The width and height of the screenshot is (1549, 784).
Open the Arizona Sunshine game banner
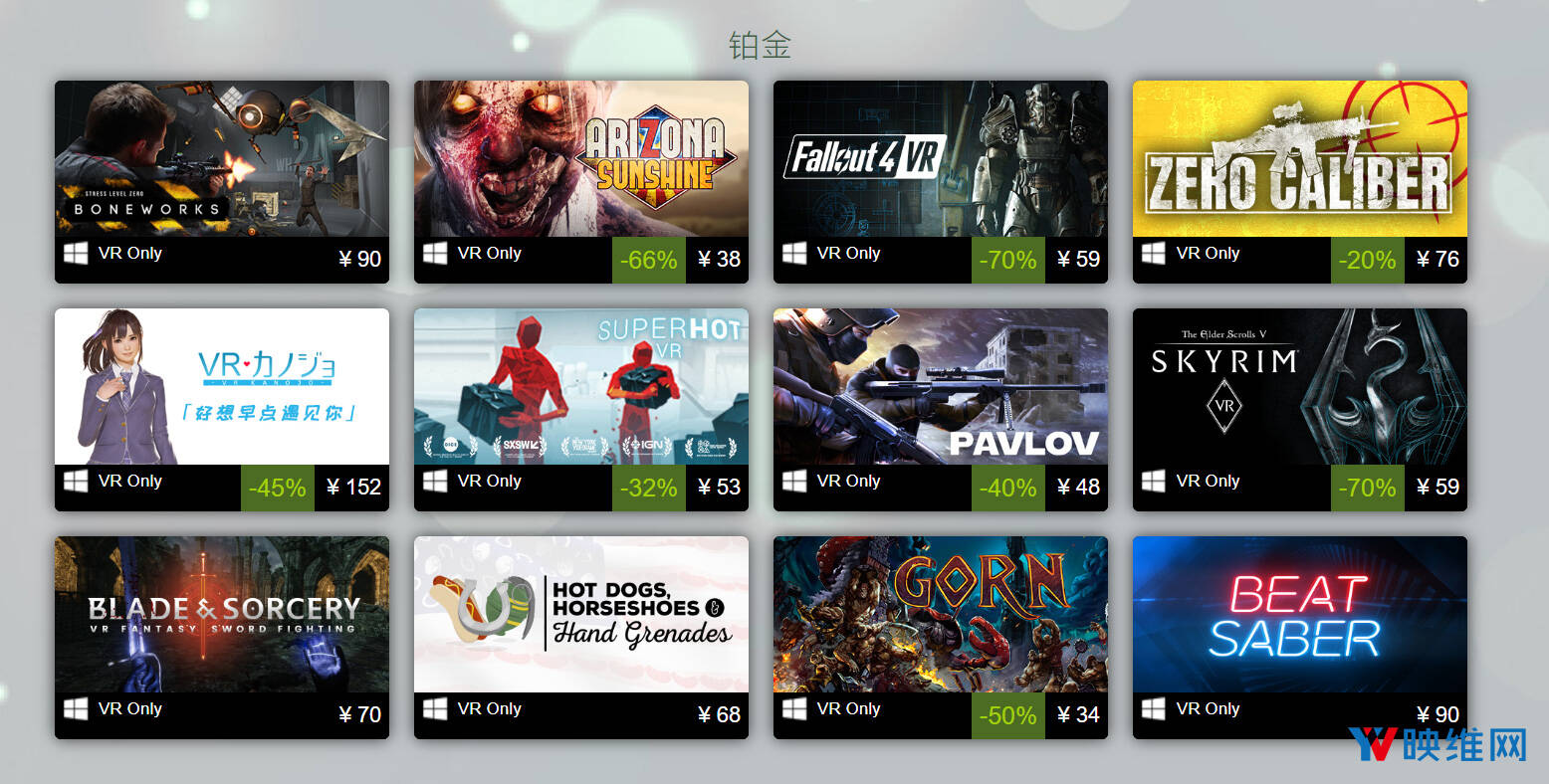(x=581, y=158)
